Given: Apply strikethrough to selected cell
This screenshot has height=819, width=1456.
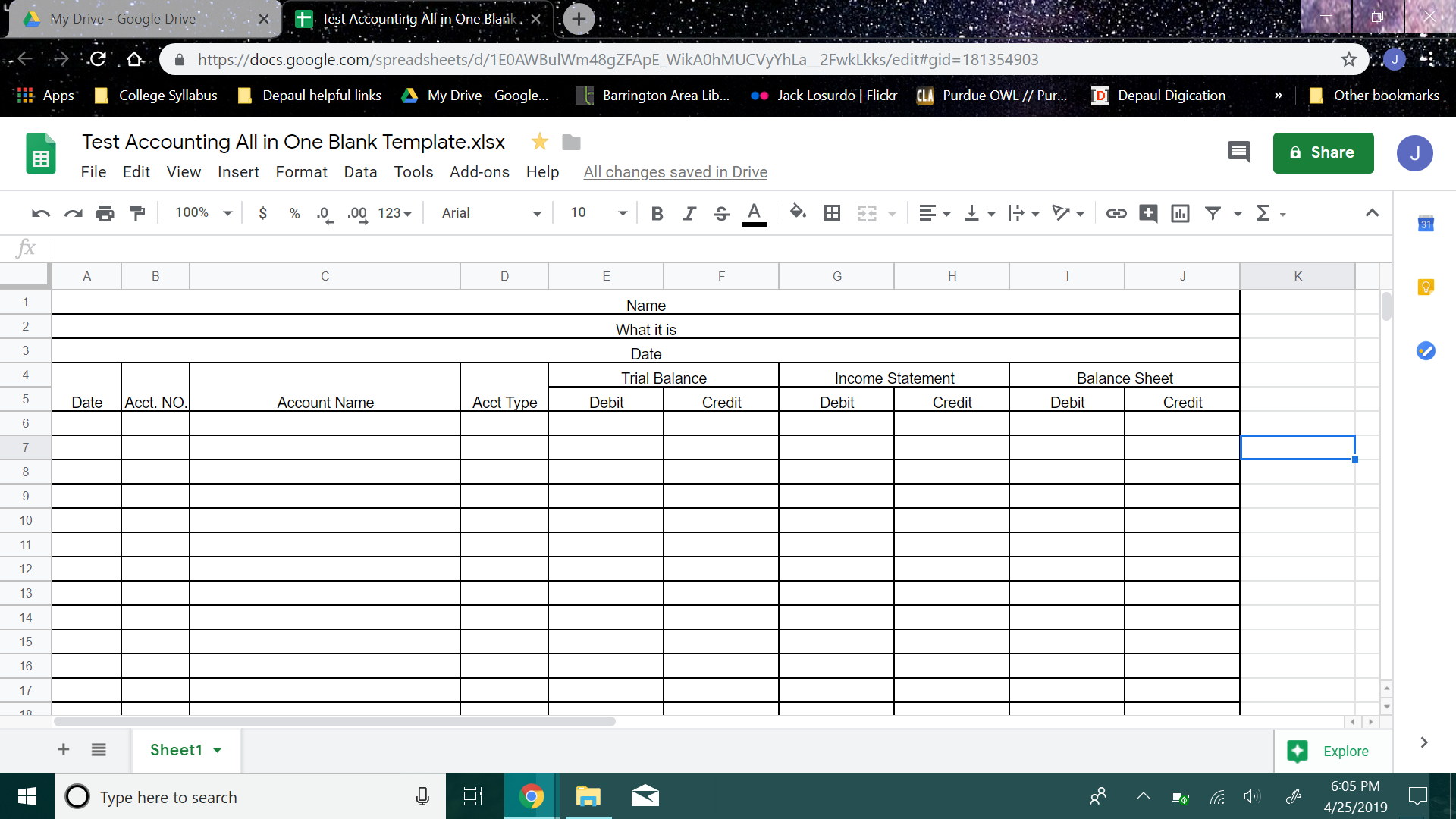Looking at the screenshot, I should [x=720, y=213].
